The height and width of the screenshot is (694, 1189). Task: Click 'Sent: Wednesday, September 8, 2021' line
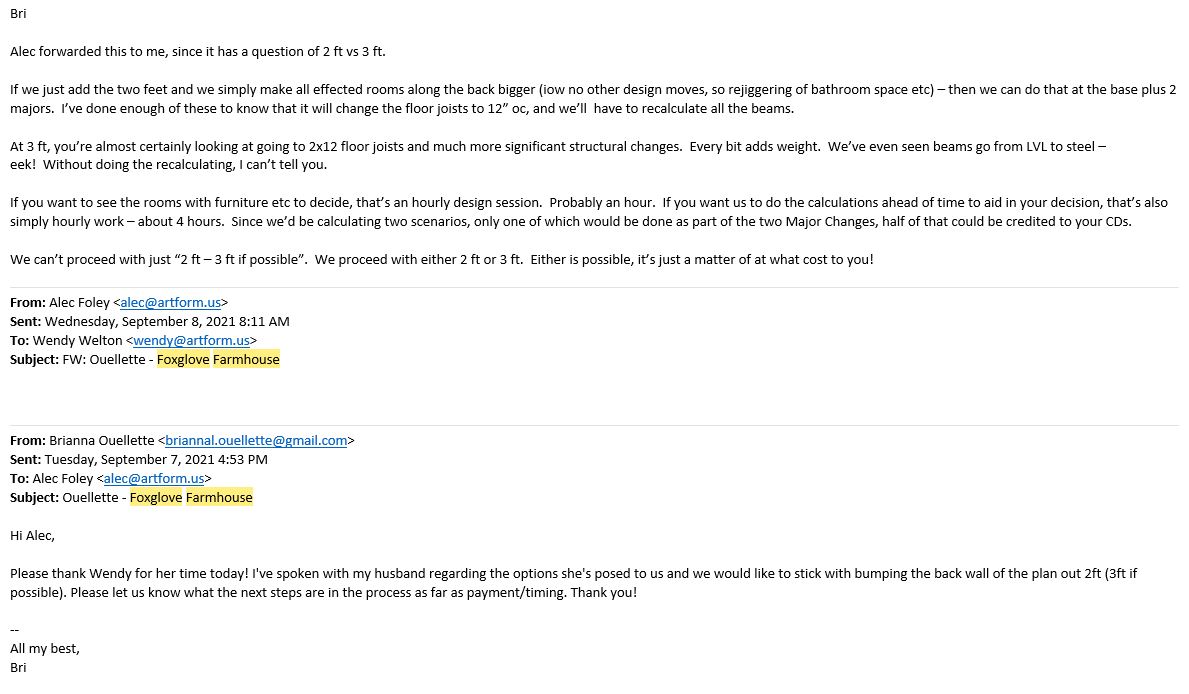(x=149, y=322)
